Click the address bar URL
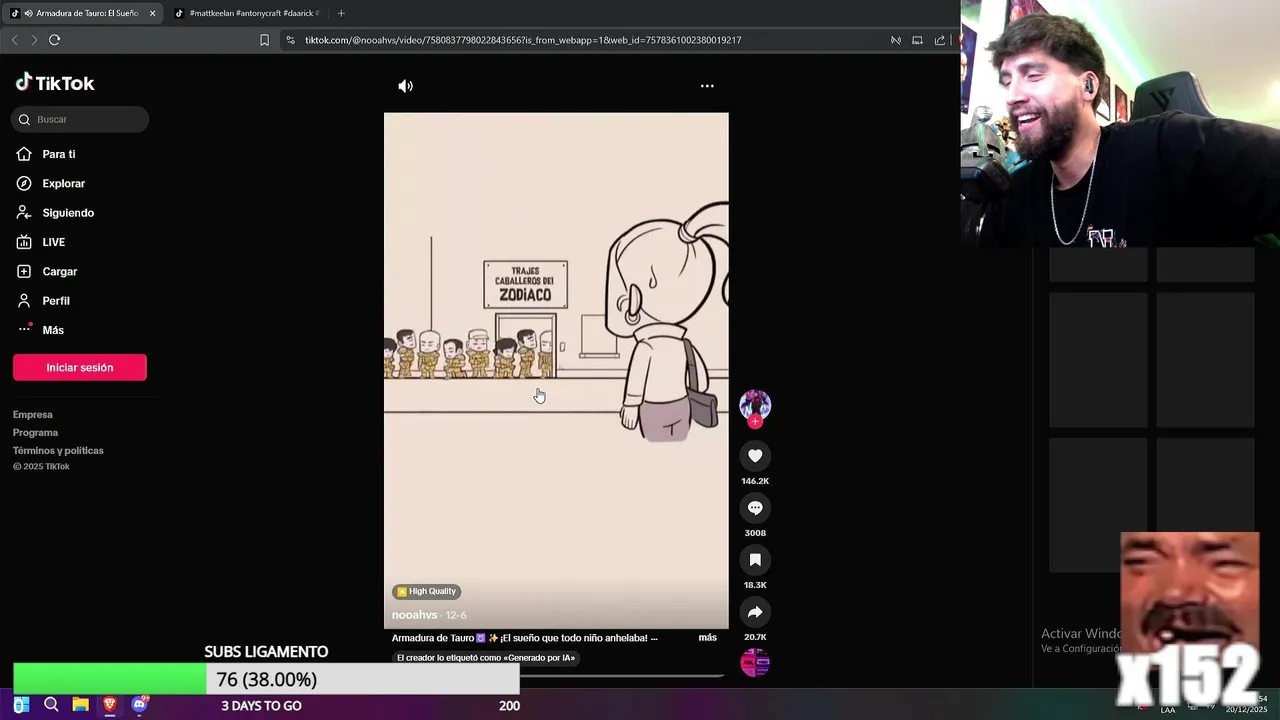The image size is (1280, 720). point(523,40)
